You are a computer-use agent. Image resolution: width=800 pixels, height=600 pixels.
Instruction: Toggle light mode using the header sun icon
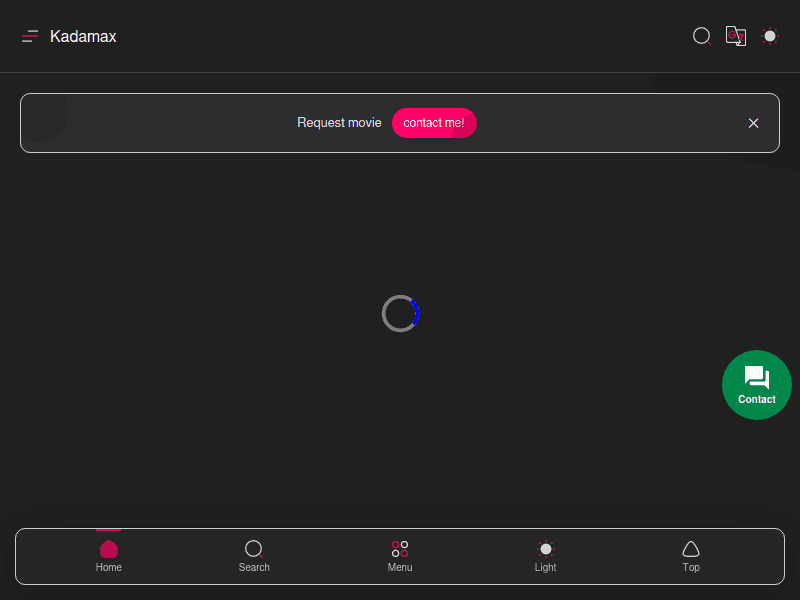770,36
